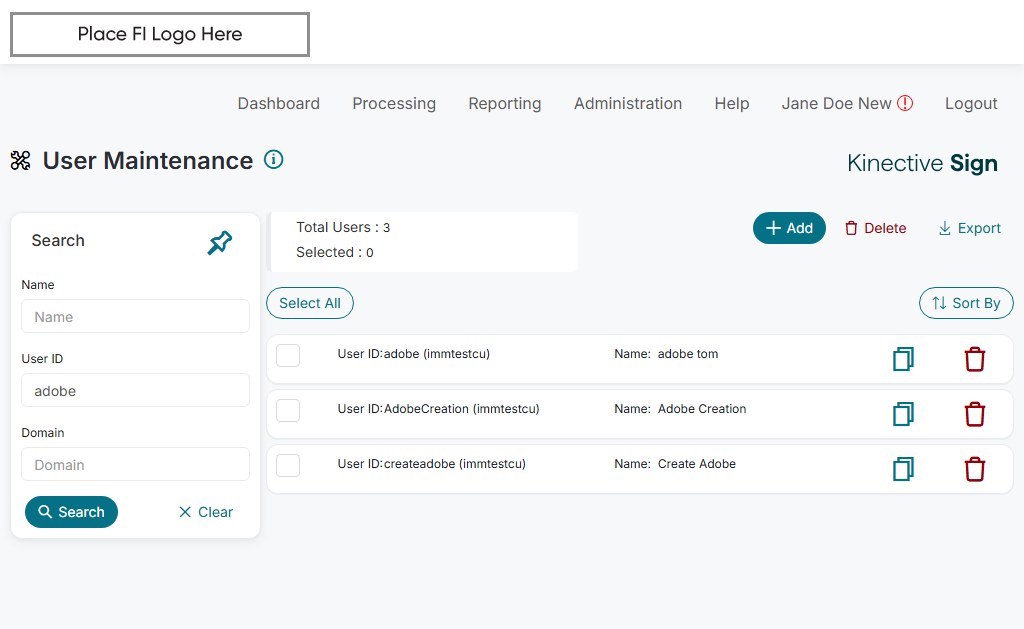Go to the Reporting menu

505,103
